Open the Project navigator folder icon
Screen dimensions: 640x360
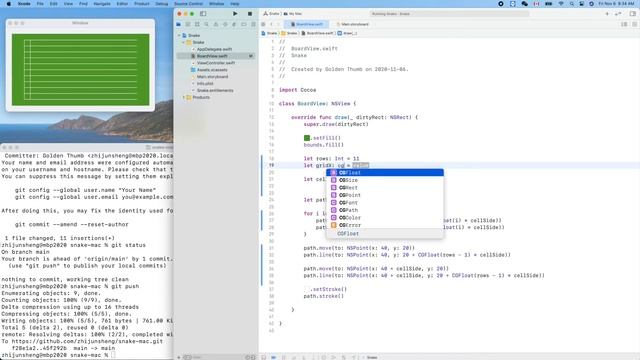178,24
